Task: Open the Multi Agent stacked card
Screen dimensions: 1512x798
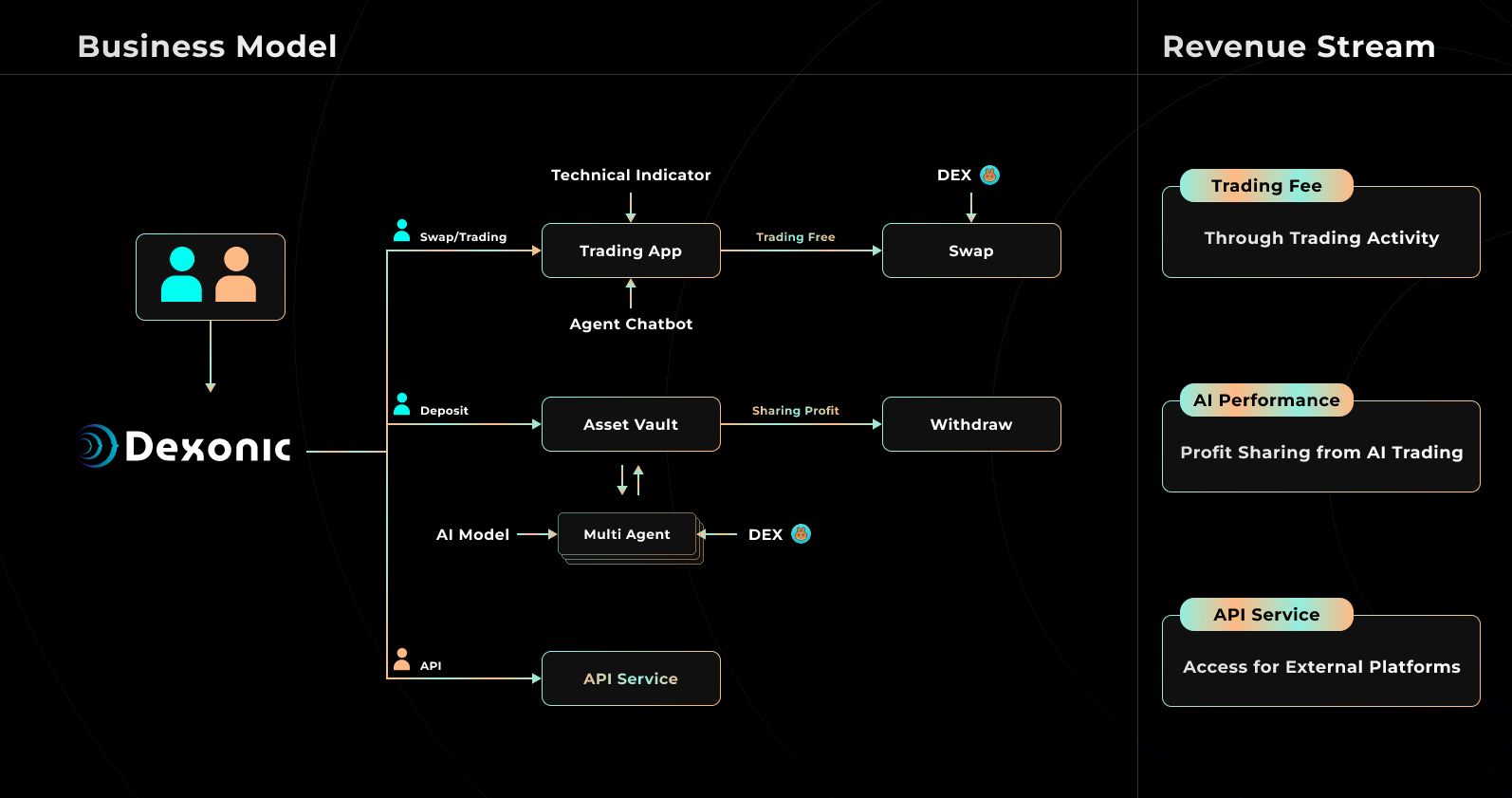Action: (x=627, y=534)
